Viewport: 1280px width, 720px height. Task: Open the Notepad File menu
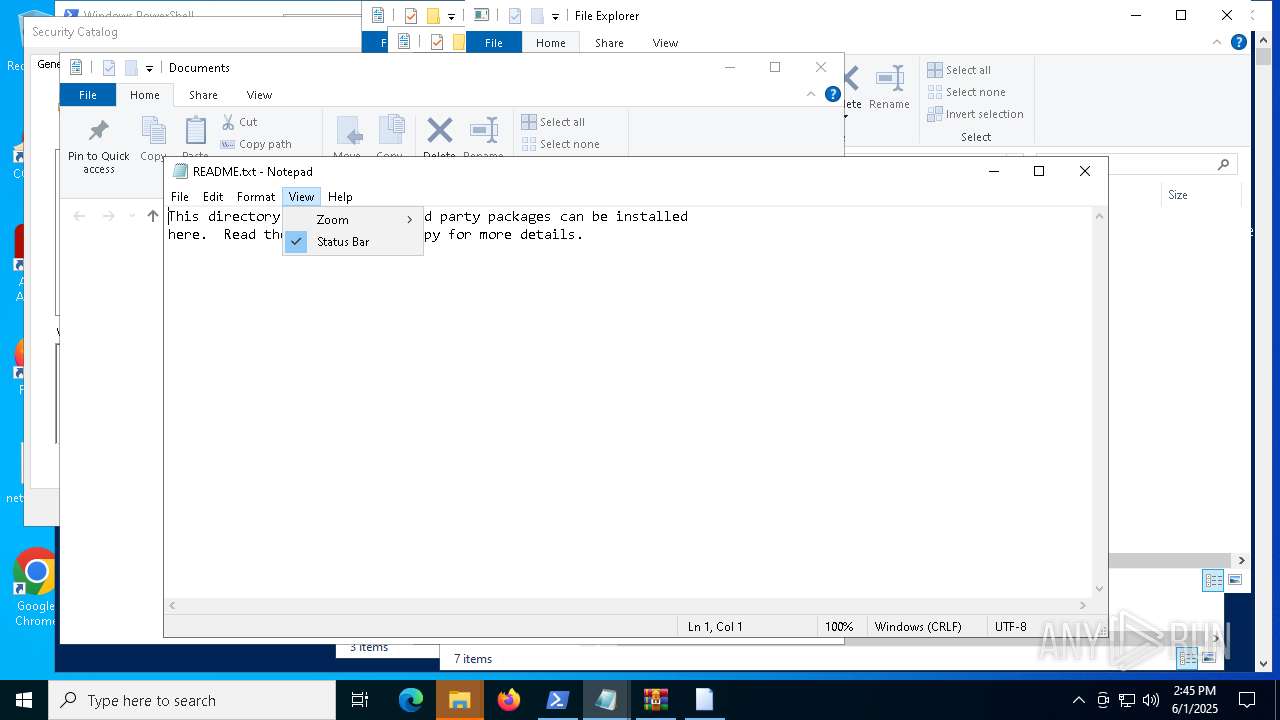[x=180, y=197]
